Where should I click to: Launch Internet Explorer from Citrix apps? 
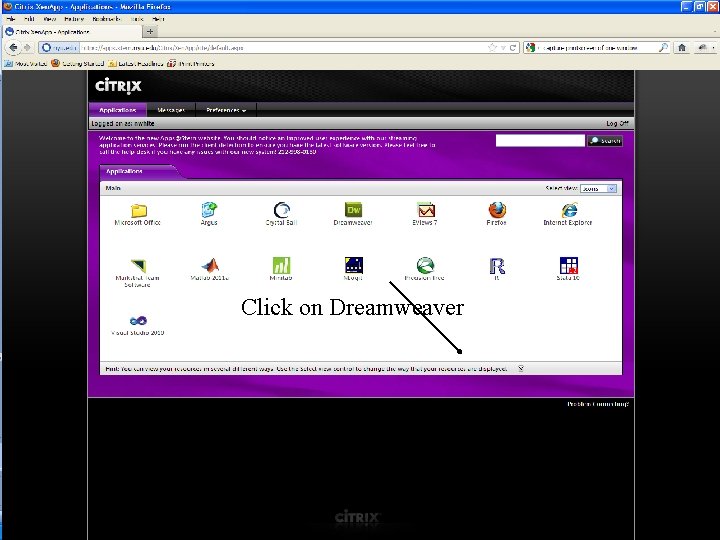tap(569, 210)
